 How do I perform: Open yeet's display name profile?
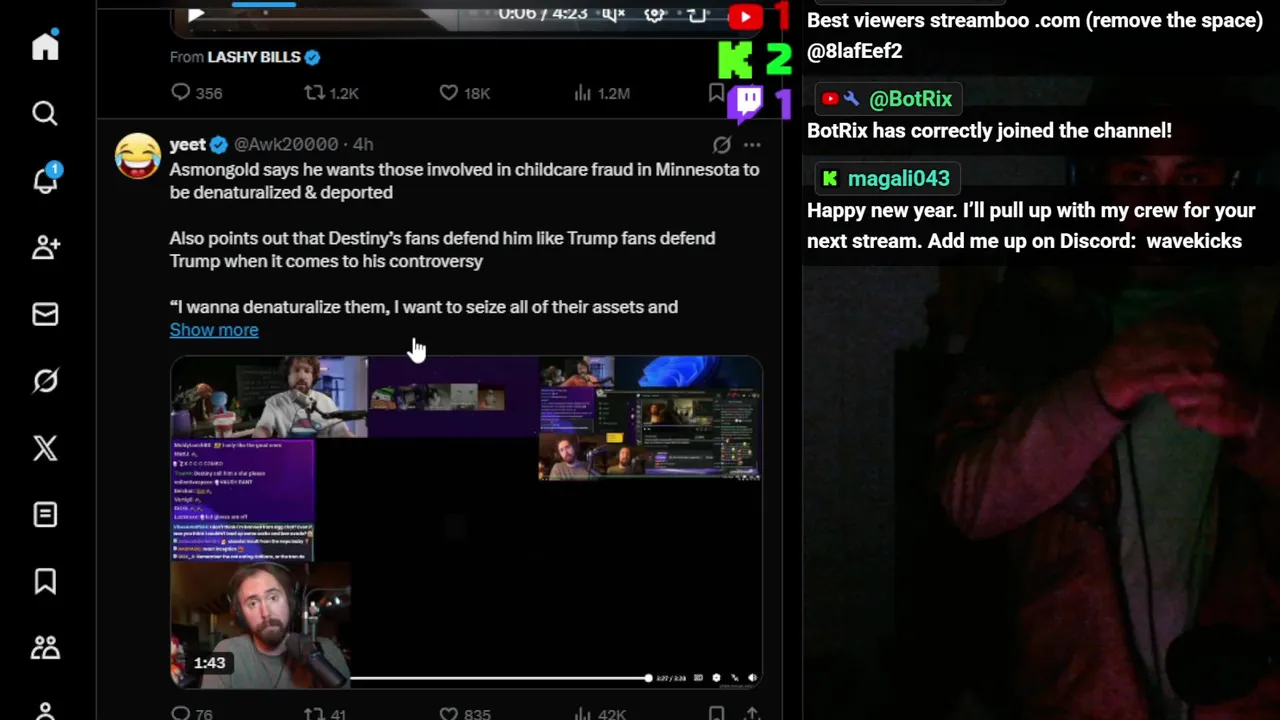pyautogui.click(x=188, y=144)
